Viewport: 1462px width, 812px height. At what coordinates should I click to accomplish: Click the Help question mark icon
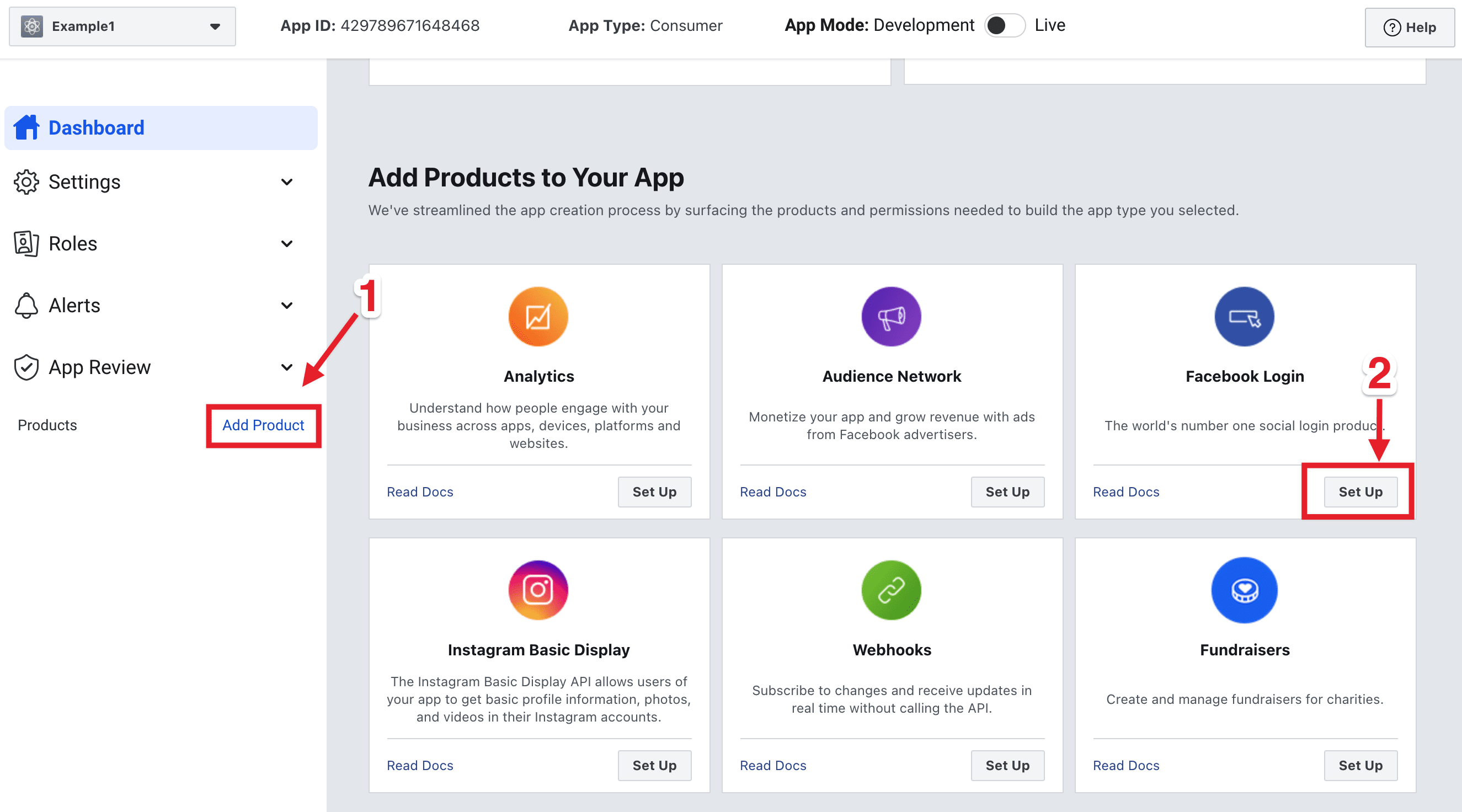pyautogui.click(x=1391, y=27)
